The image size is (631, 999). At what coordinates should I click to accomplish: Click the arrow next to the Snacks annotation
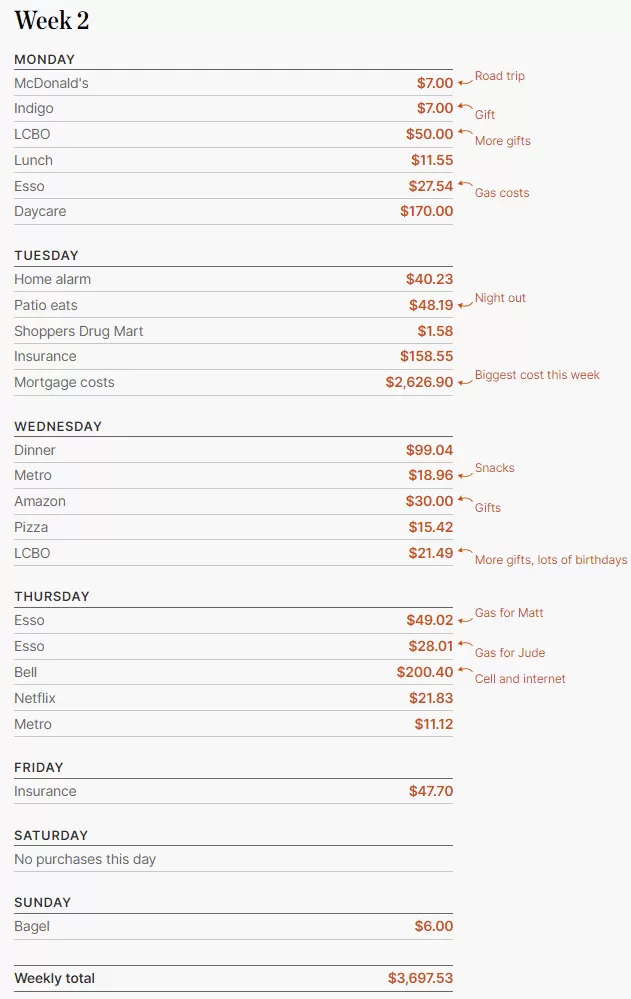465,474
